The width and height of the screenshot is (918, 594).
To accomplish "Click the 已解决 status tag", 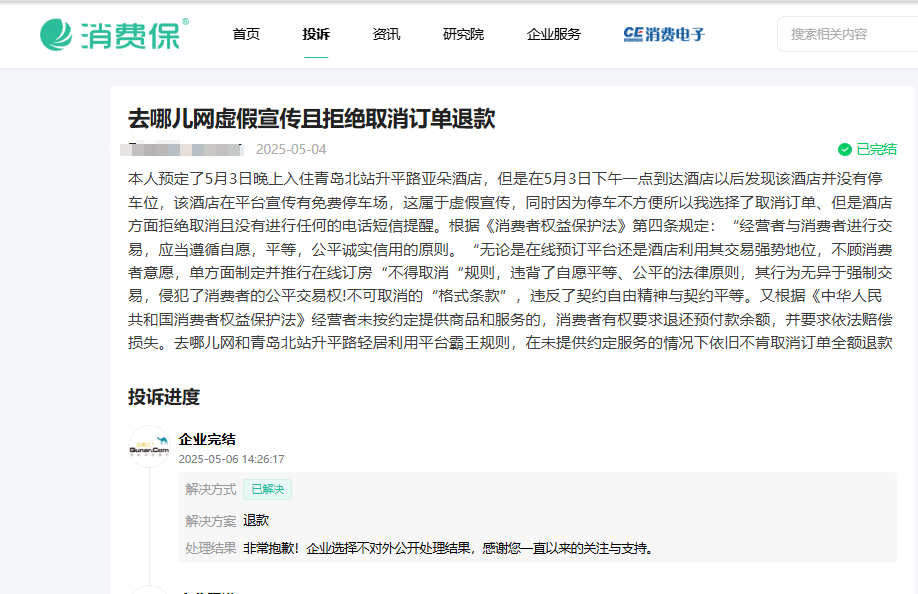I will tap(268, 489).
